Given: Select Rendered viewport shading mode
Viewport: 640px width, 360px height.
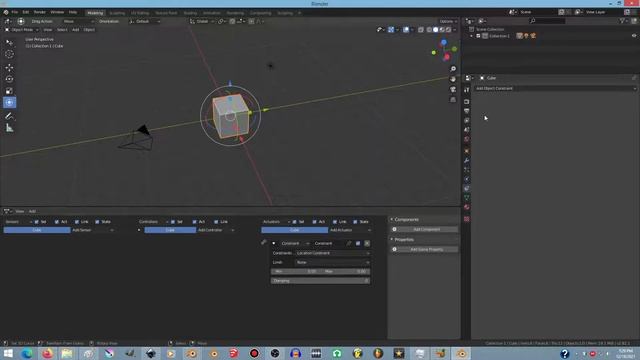Looking at the screenshot, I should (x=449, y=30).
